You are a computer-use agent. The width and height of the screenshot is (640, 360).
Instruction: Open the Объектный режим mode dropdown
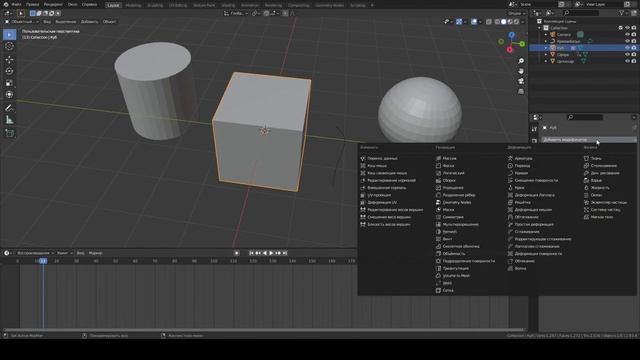[x=21, y=22]
